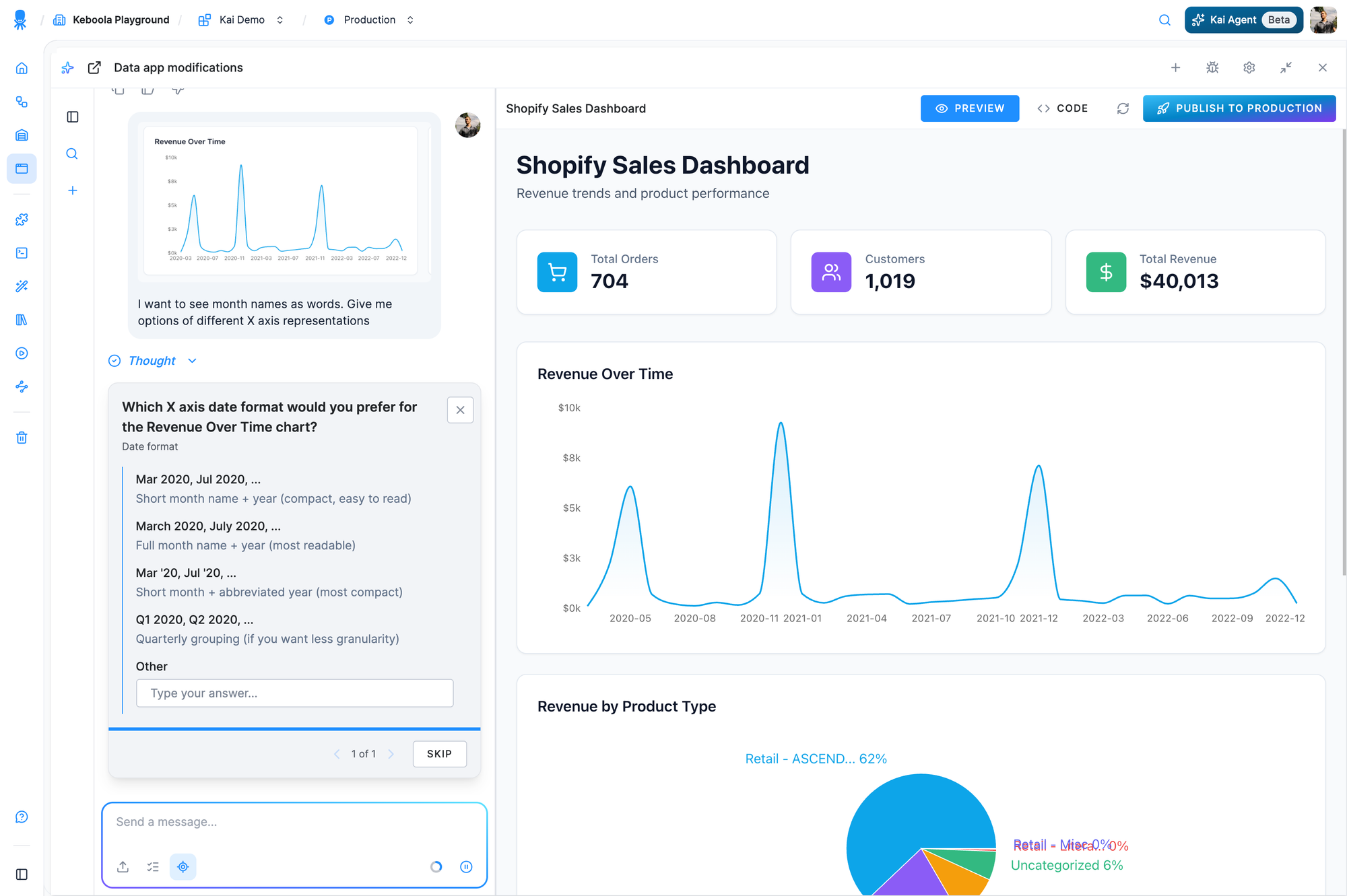
Task: Click the Home icon in left sidebar
Action: (x=22, y=68)
